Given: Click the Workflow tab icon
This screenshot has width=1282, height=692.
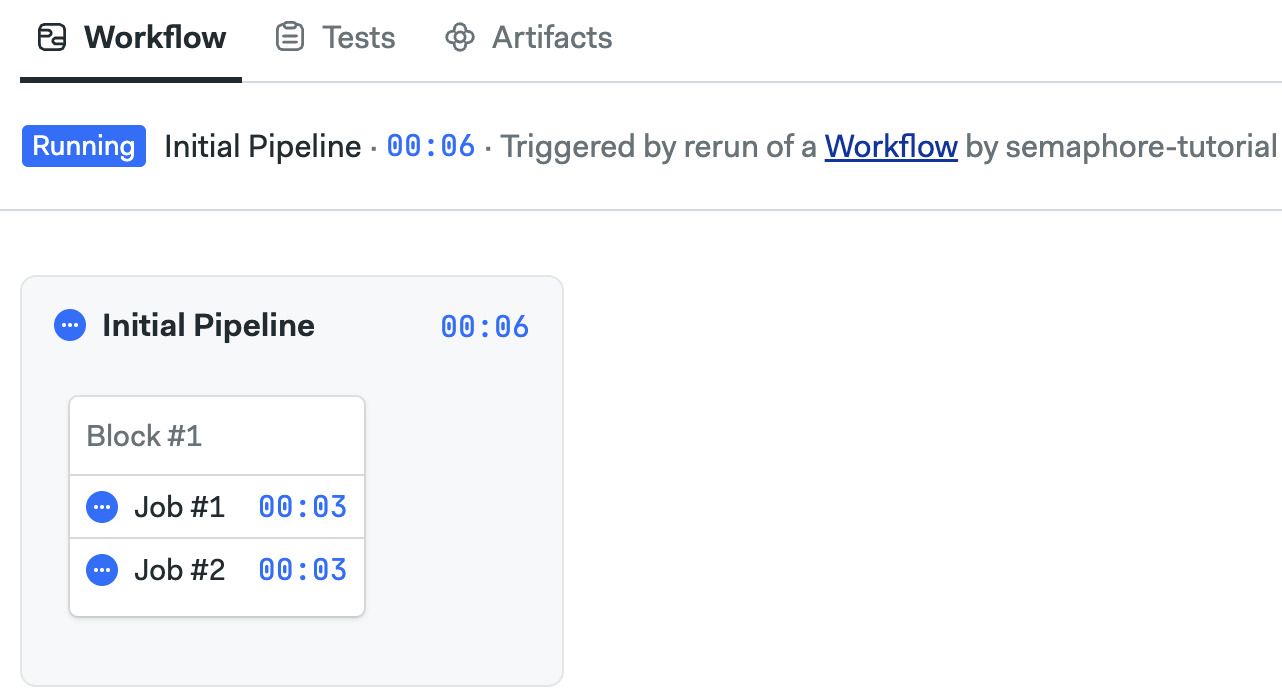Looking at the screenshot, I should (x=51, y=38).
